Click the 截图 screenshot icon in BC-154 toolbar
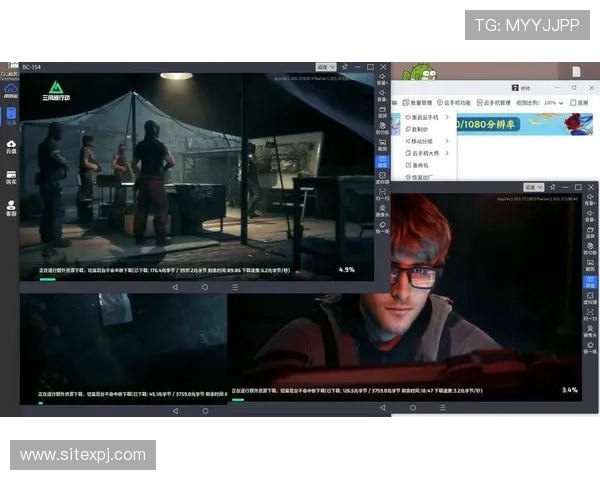The width and height of the screenshot is (600, 480). (382, 144)
